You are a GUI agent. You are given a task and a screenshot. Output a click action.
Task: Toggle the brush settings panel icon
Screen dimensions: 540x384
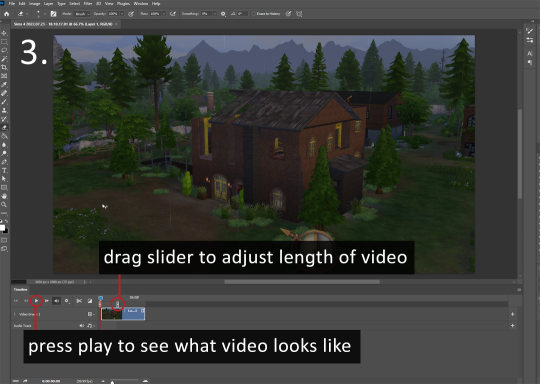pyautogui.click(x=53, y=14)
